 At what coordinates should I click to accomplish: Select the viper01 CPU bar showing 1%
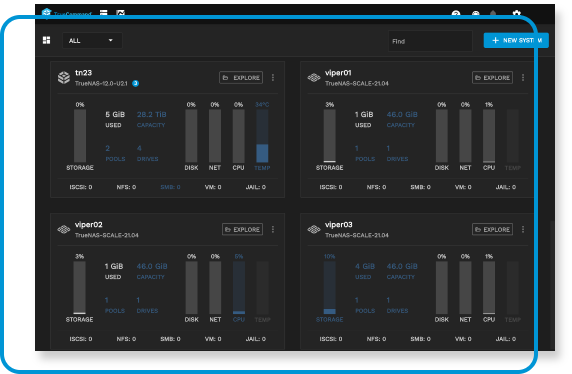pos(489,136)
